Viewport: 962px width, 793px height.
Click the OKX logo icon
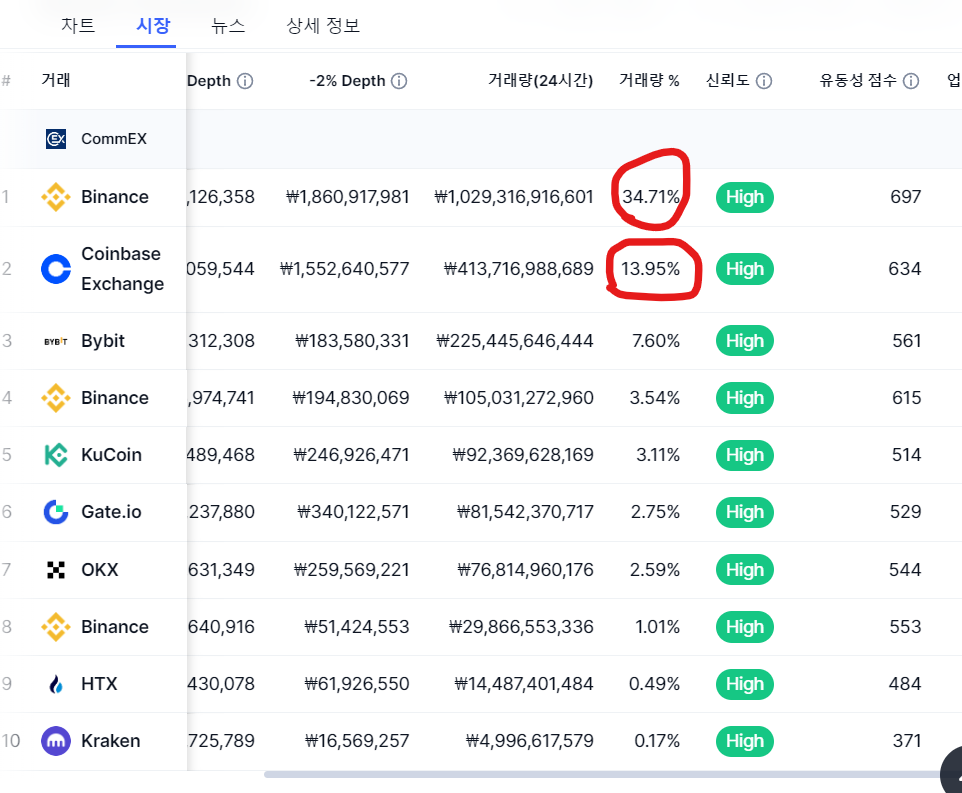[x=56, y=570]
